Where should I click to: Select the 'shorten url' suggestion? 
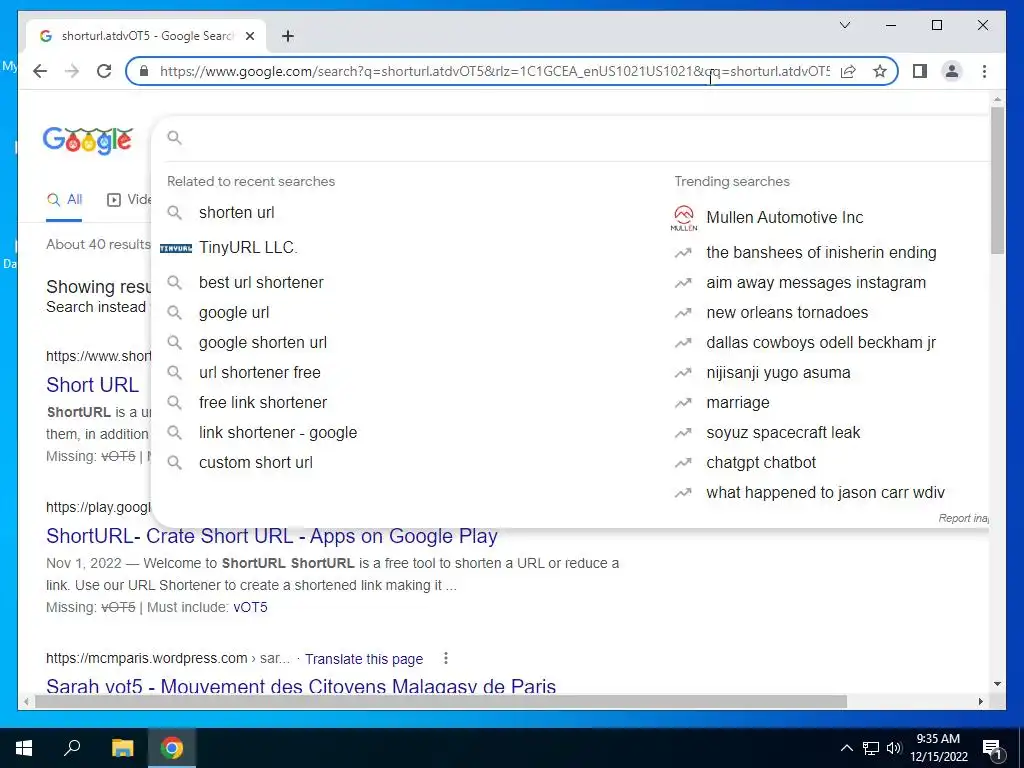236,212
